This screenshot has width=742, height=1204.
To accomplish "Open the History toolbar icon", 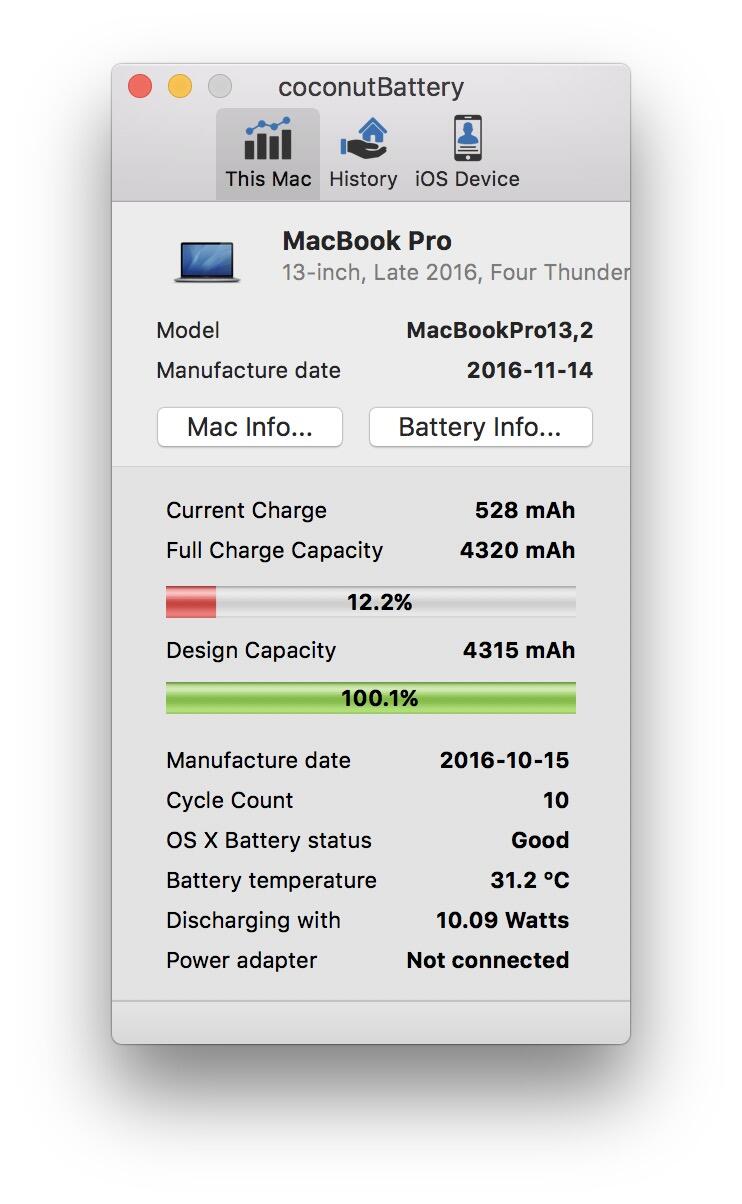I will coord(363,139).
